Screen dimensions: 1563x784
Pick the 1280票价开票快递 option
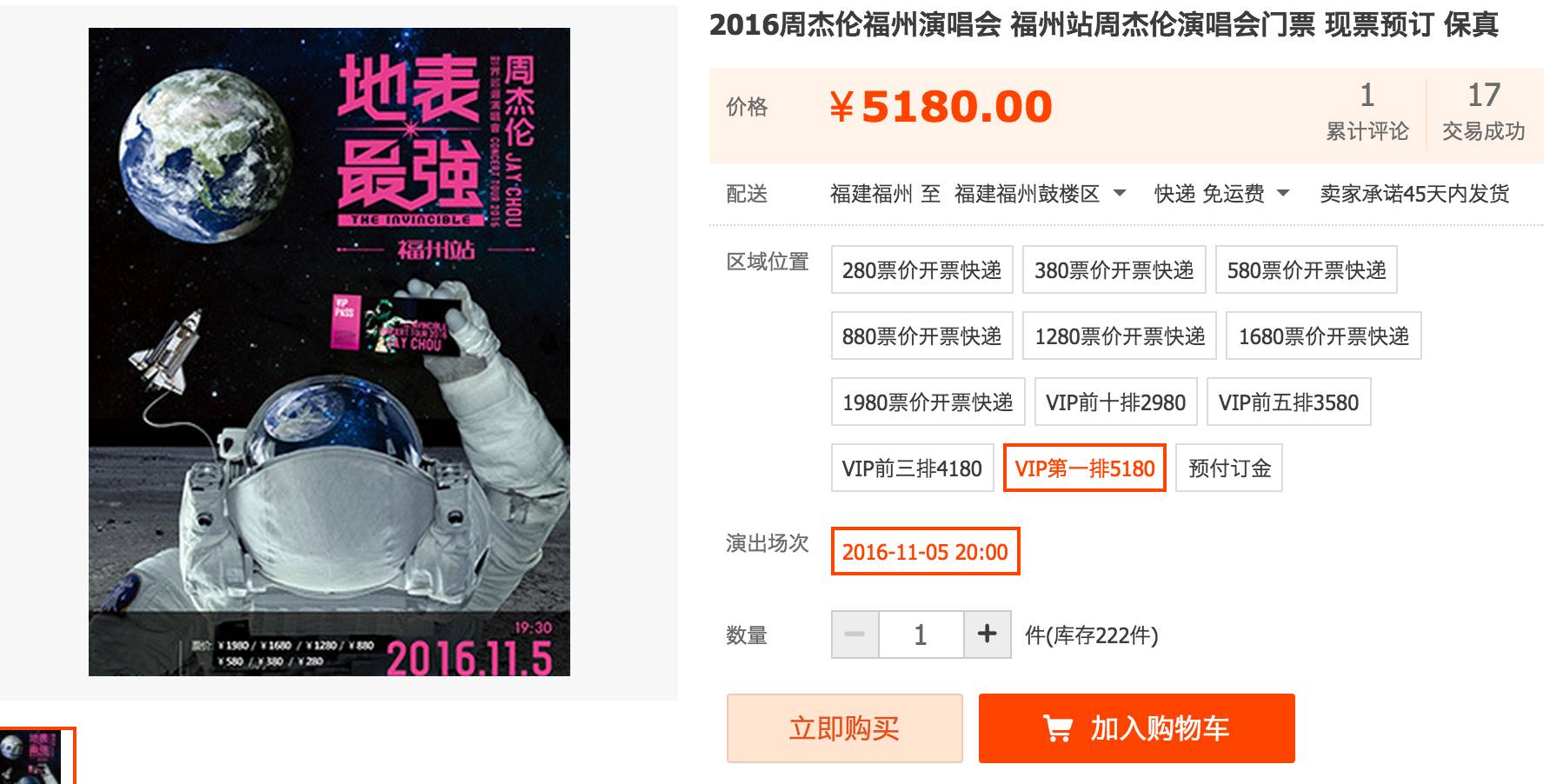tap(1120, 336)
